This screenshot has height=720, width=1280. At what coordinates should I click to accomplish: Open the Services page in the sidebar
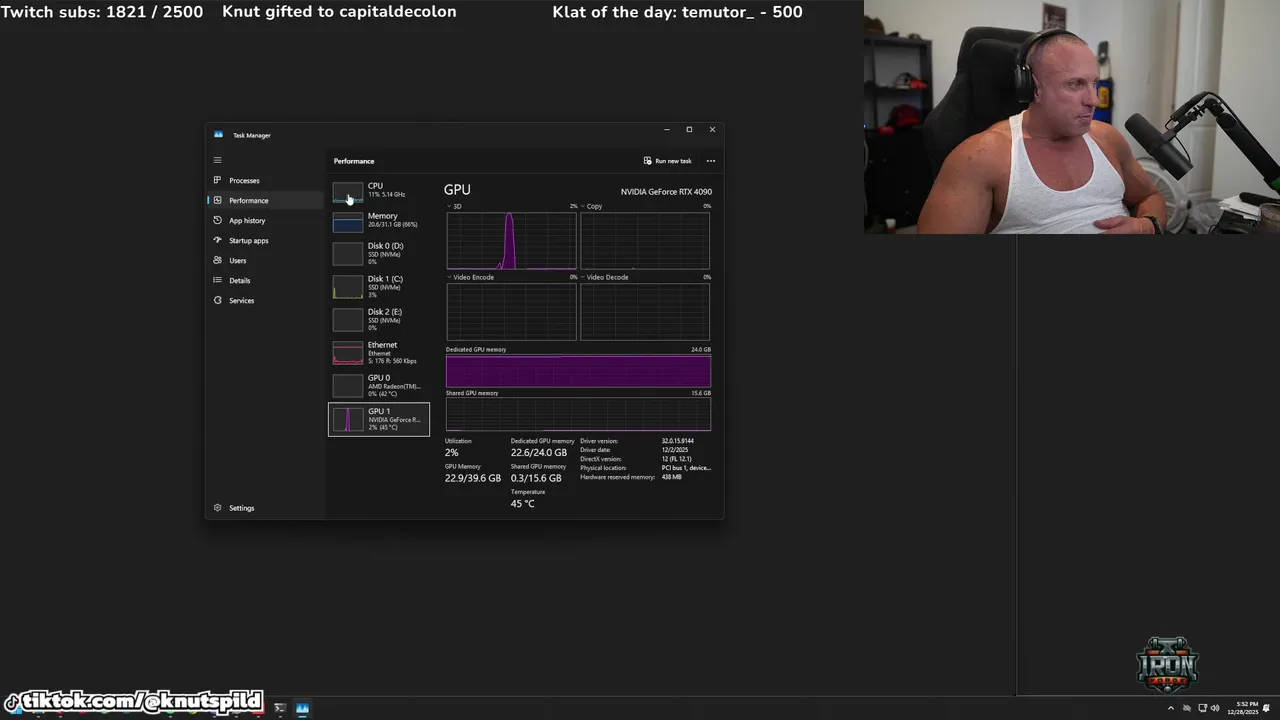click(265, 300)
